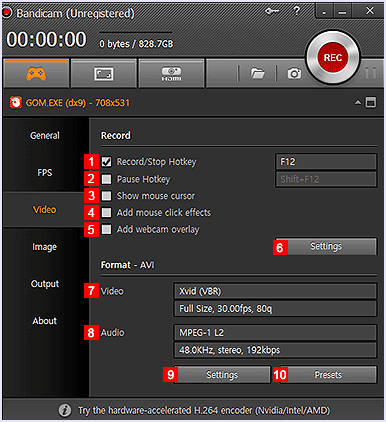Open registration key icon in title bar

[272, 12]
